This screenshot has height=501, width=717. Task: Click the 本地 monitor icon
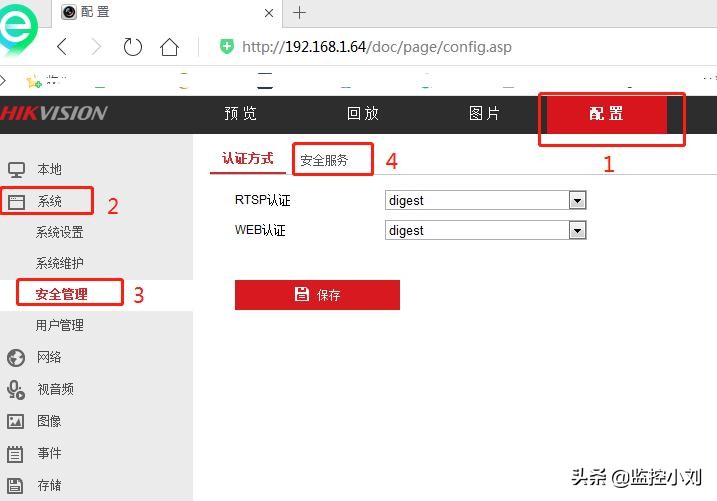16,170
